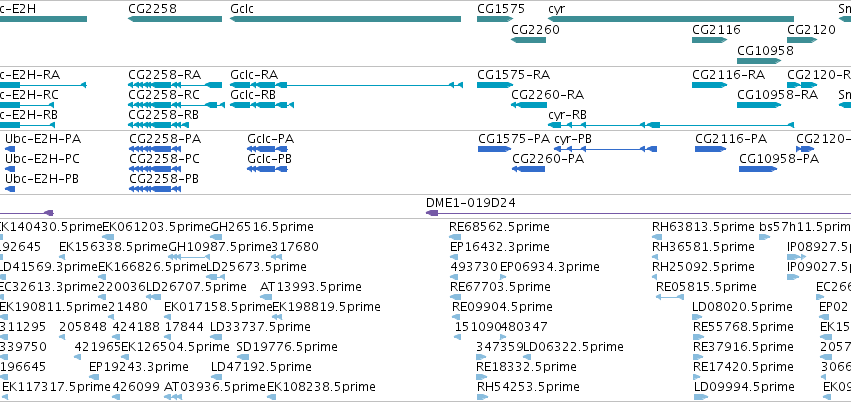The width and height of the screenshot is (851, 402).
Task: Select the CG2258 gene arrow
Action: coord(175,19)
